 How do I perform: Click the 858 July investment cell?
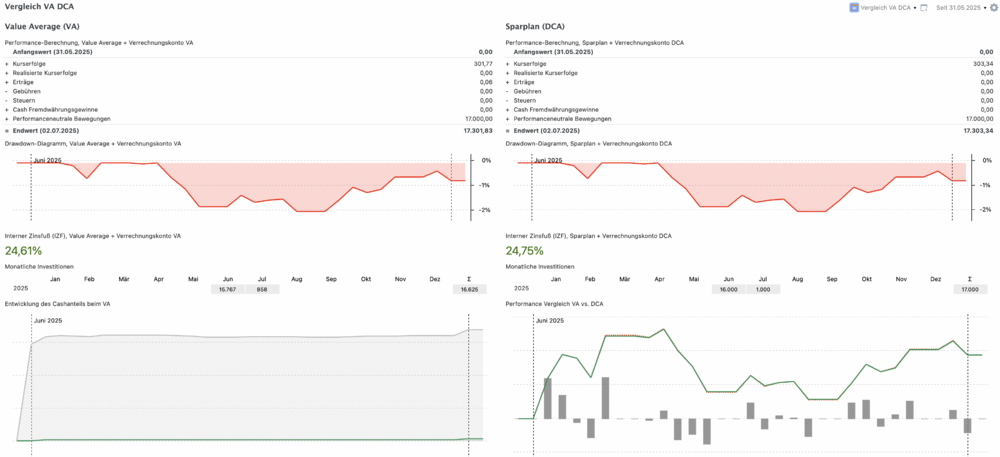(262, 289)
